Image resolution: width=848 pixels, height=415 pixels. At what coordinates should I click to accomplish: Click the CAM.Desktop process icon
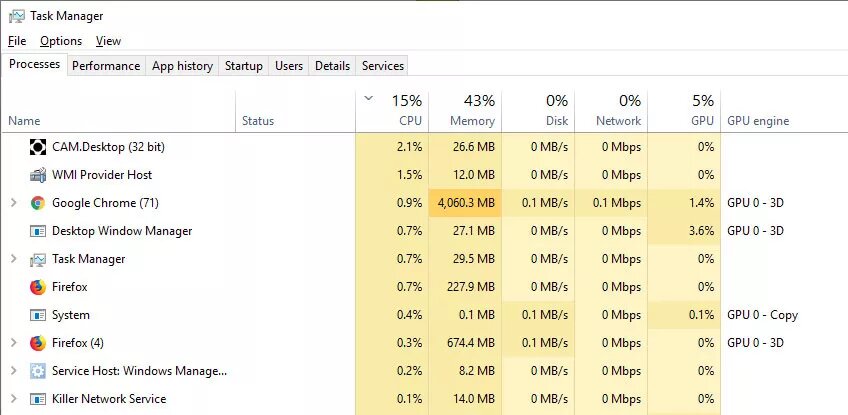tap(38, 147)
